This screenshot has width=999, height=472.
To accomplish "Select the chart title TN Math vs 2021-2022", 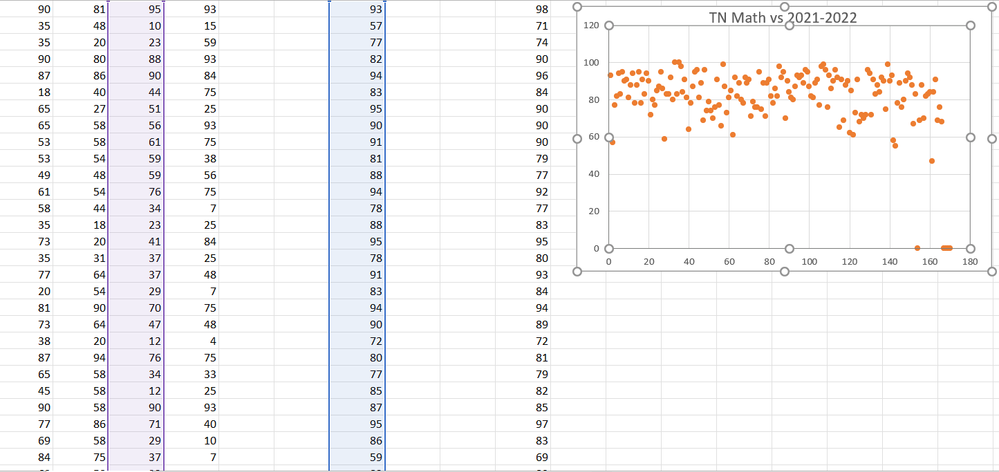I will [x=783, y=18].
